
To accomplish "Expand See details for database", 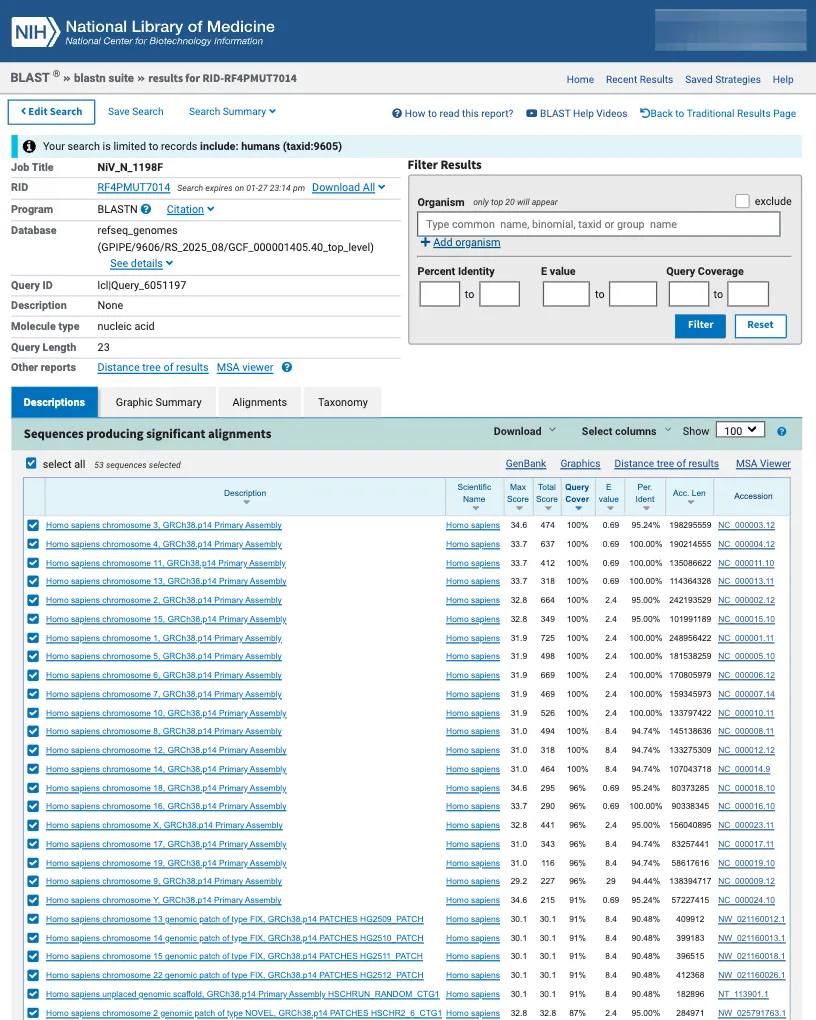I will tap(141, 263).
